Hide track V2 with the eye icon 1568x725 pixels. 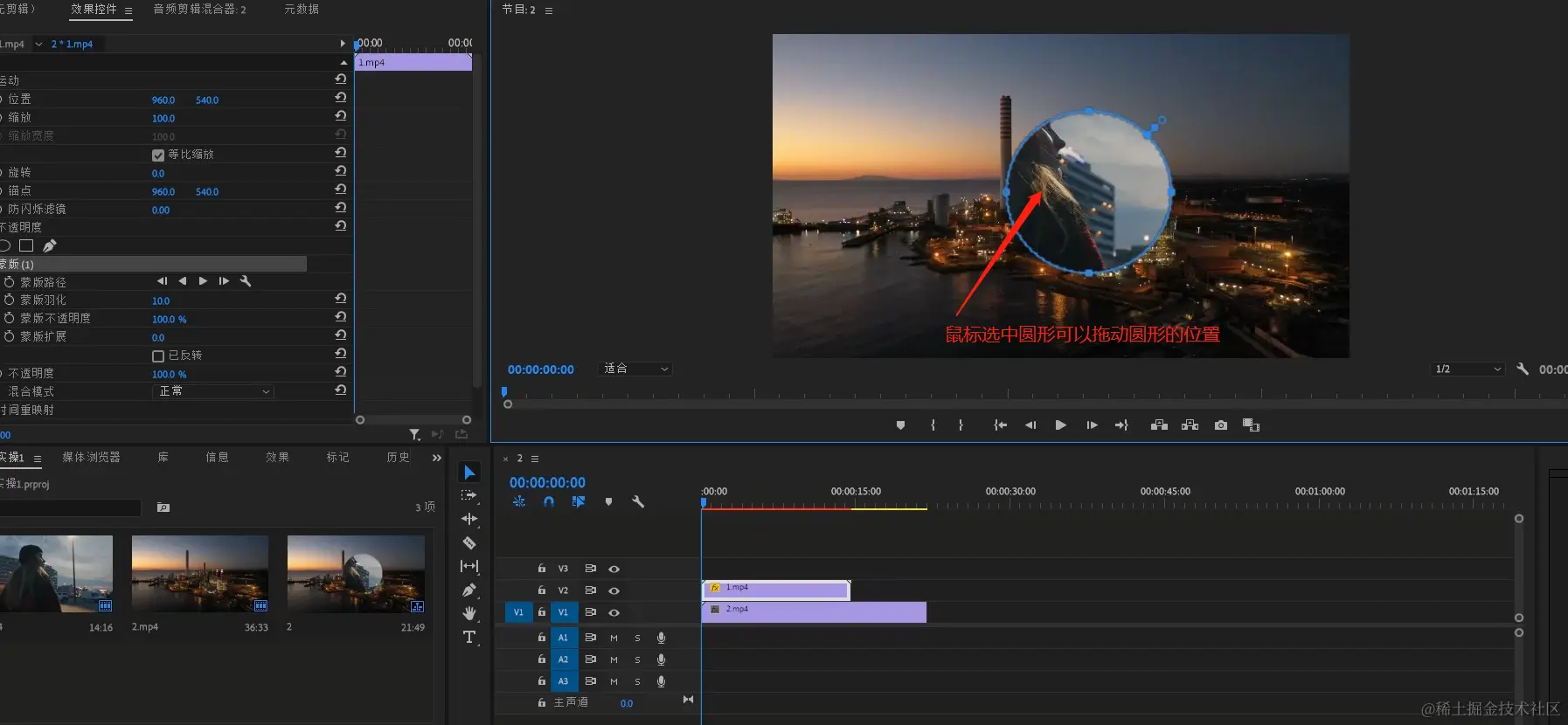coord(614,590)
